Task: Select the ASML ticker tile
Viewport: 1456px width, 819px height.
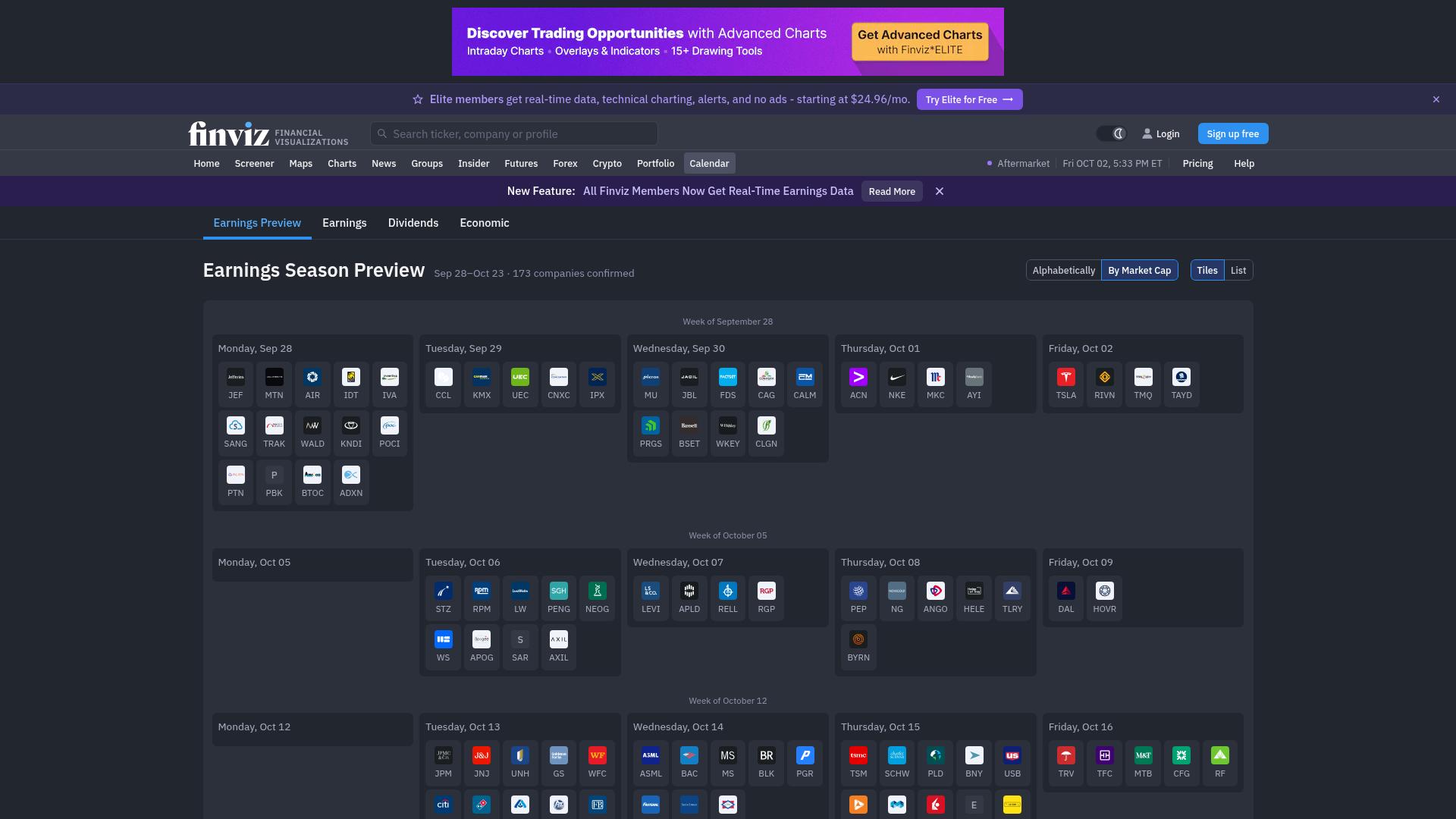Action: (651, 763)
